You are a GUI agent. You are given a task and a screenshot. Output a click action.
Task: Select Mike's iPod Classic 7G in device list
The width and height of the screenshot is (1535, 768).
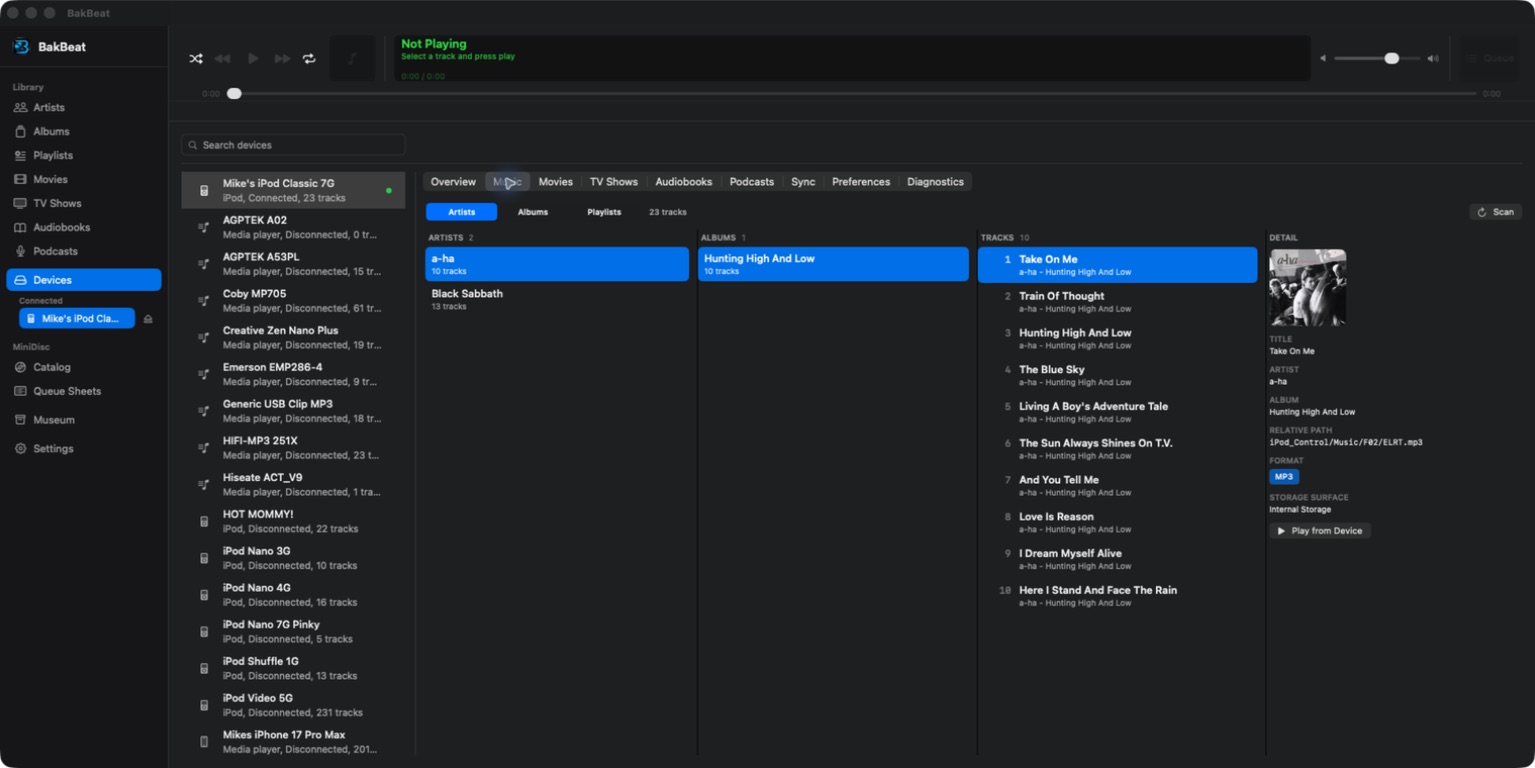293,190
